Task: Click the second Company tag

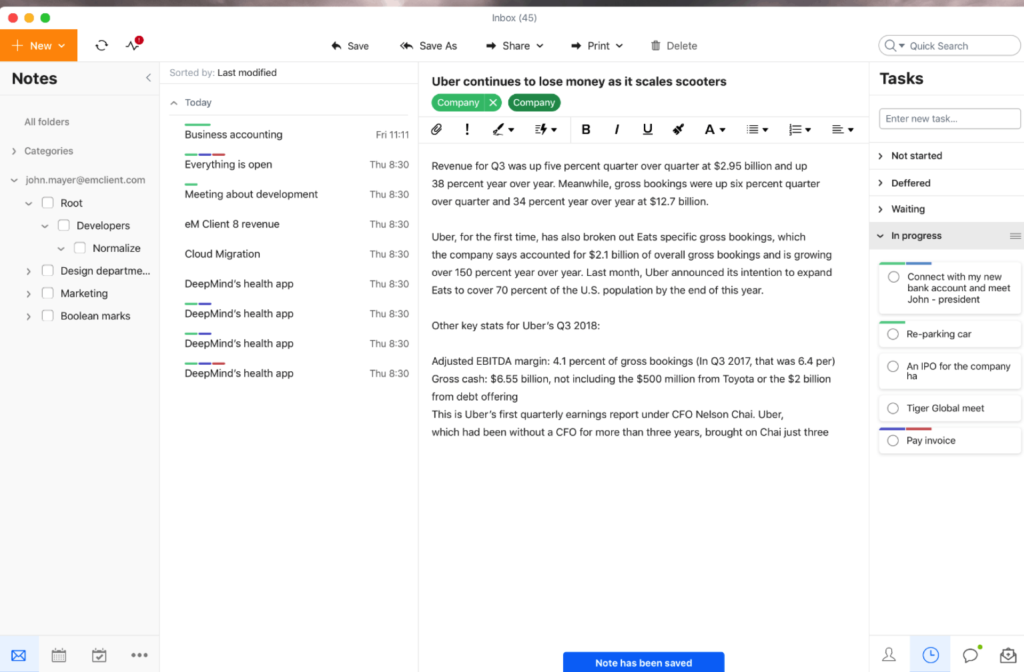Action: coord(534,103)
